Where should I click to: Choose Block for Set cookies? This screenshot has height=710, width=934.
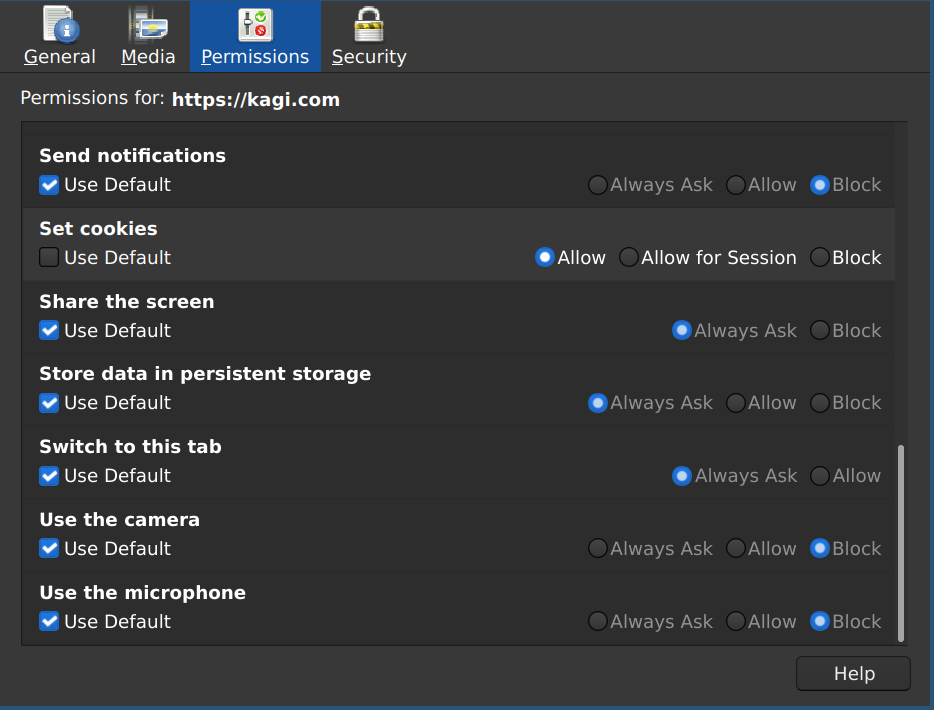[820, 258]
